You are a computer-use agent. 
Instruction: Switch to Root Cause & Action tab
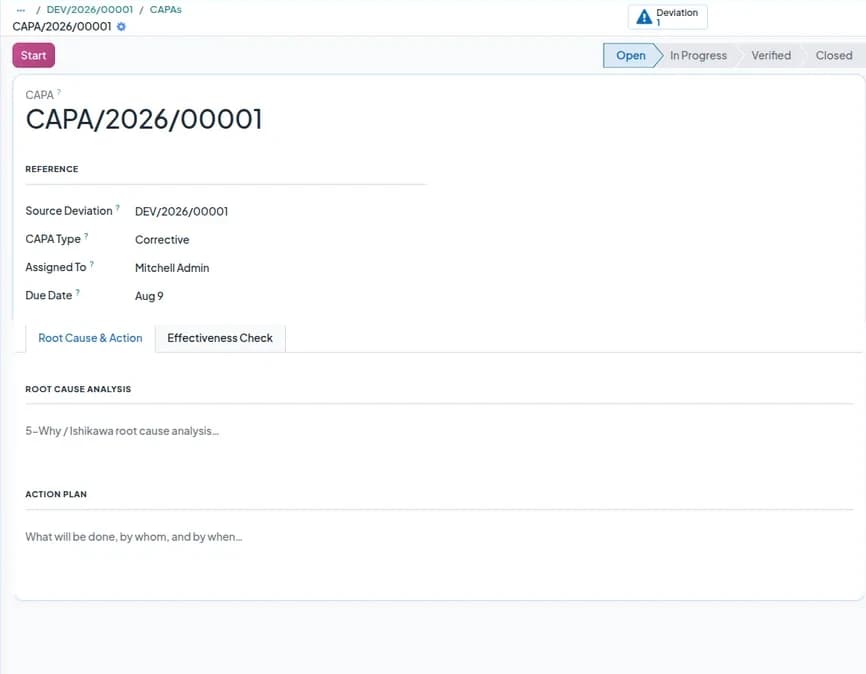(x=90, y=338)
